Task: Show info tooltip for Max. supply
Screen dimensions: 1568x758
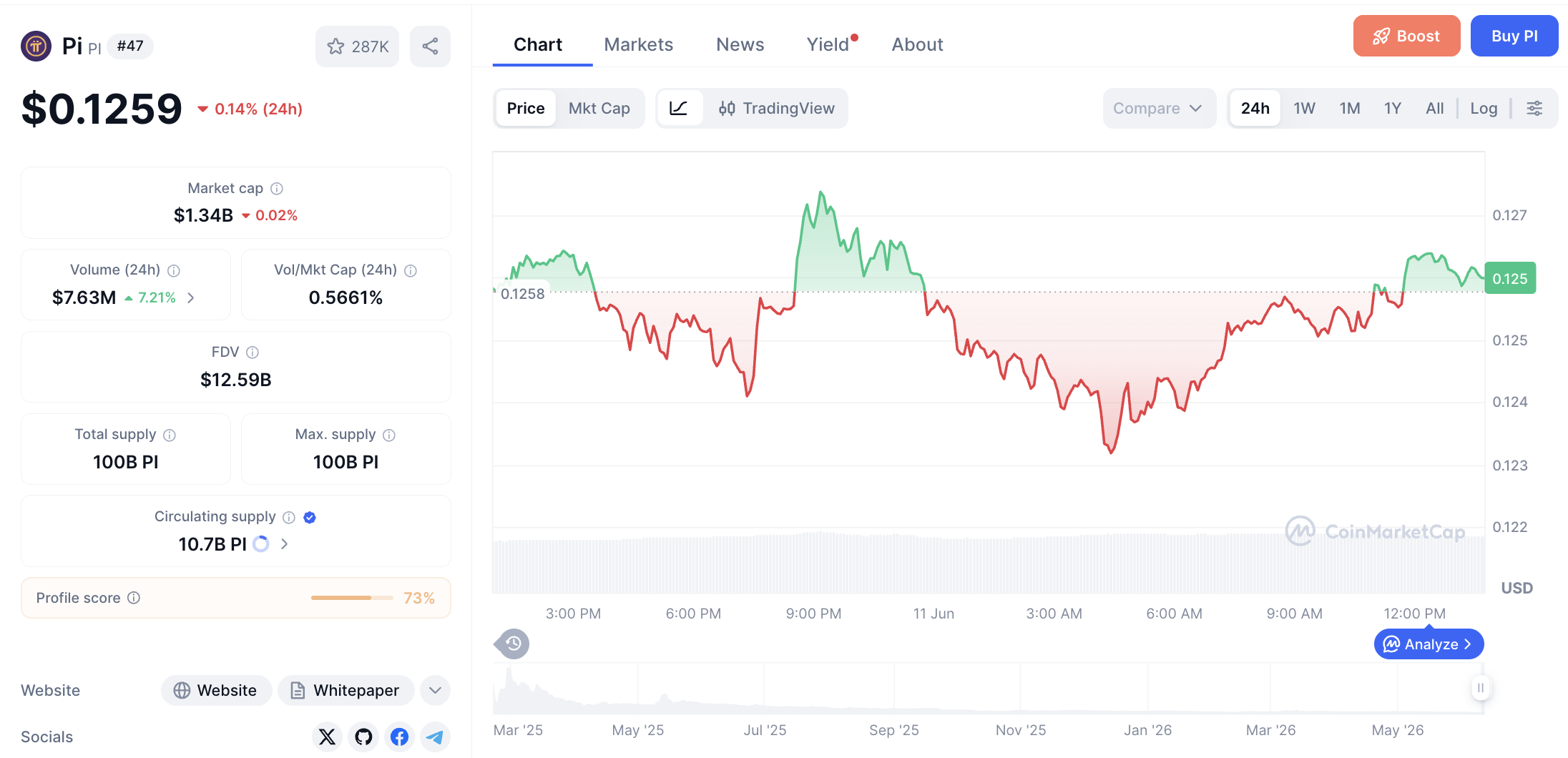Action: point(389,435)
